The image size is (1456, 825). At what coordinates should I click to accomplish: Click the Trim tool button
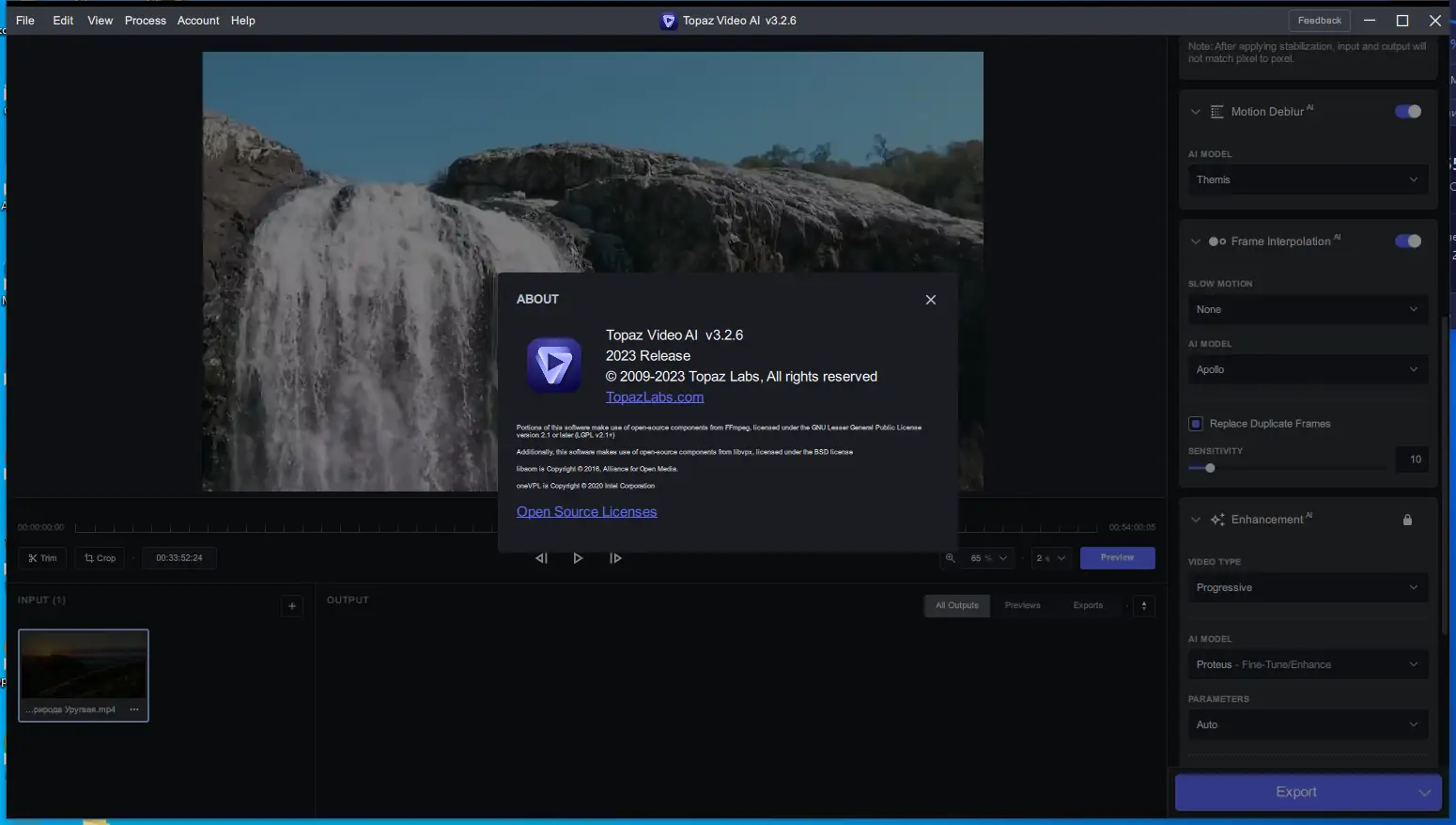point(42,558)
